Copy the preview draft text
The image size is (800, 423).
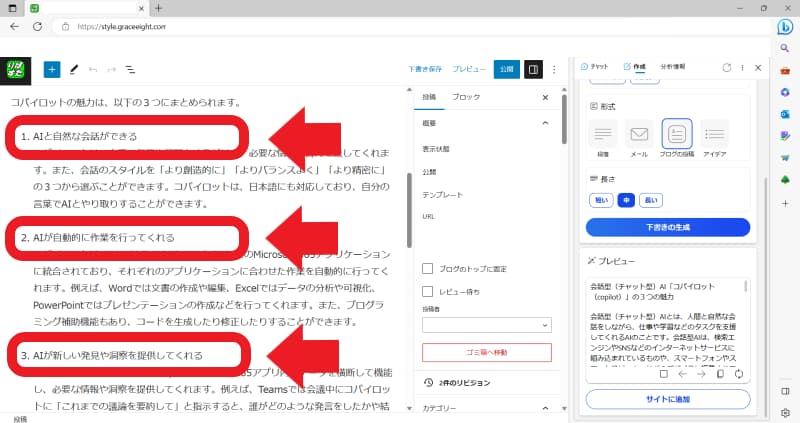[720, 374]
